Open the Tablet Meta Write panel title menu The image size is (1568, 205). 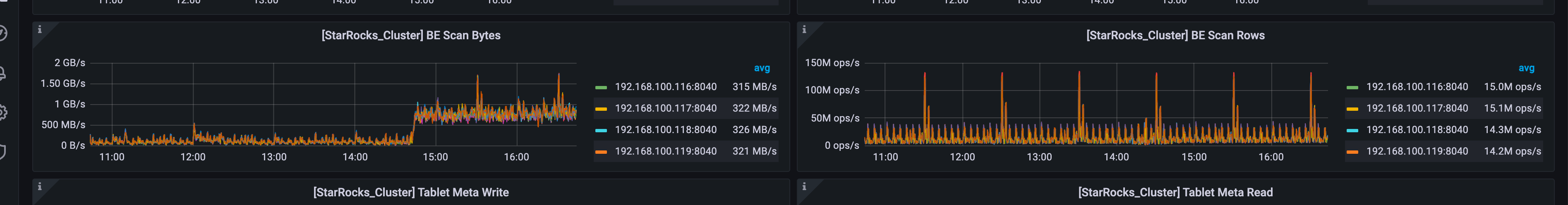point(411,192)
